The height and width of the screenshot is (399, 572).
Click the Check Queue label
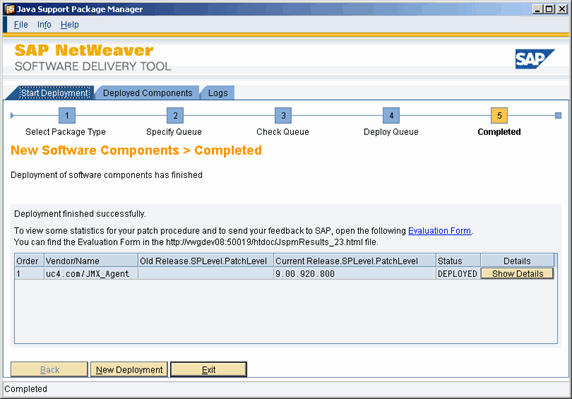point(283,132)
